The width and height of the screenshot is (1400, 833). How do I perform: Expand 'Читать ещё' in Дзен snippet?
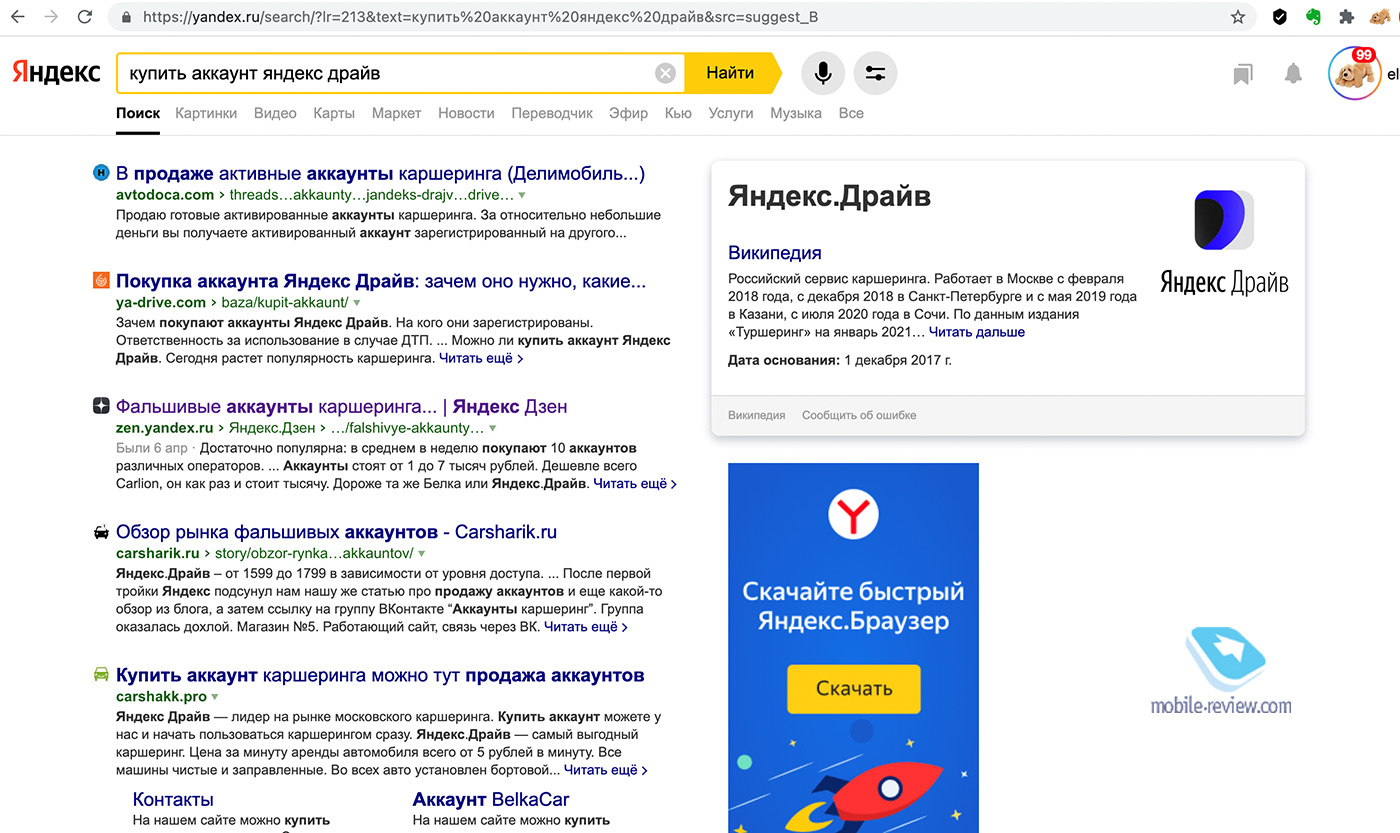tap(635, 483)
